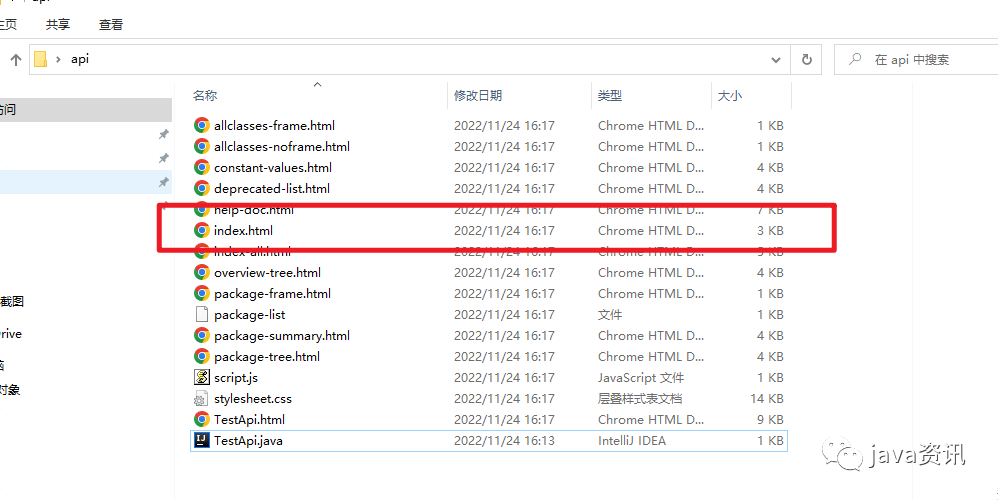This screenshot has width=998, height=500.
Task: Sort by the 修改日期 column header
Action: pyautogui.click(x=478, y=95)
